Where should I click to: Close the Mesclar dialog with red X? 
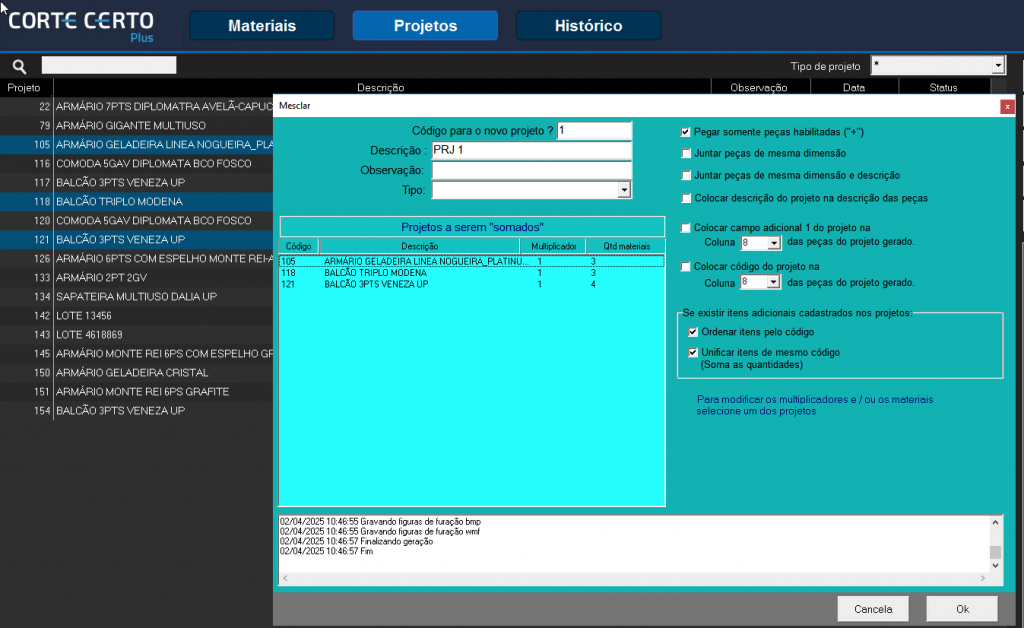[1007, 106]
